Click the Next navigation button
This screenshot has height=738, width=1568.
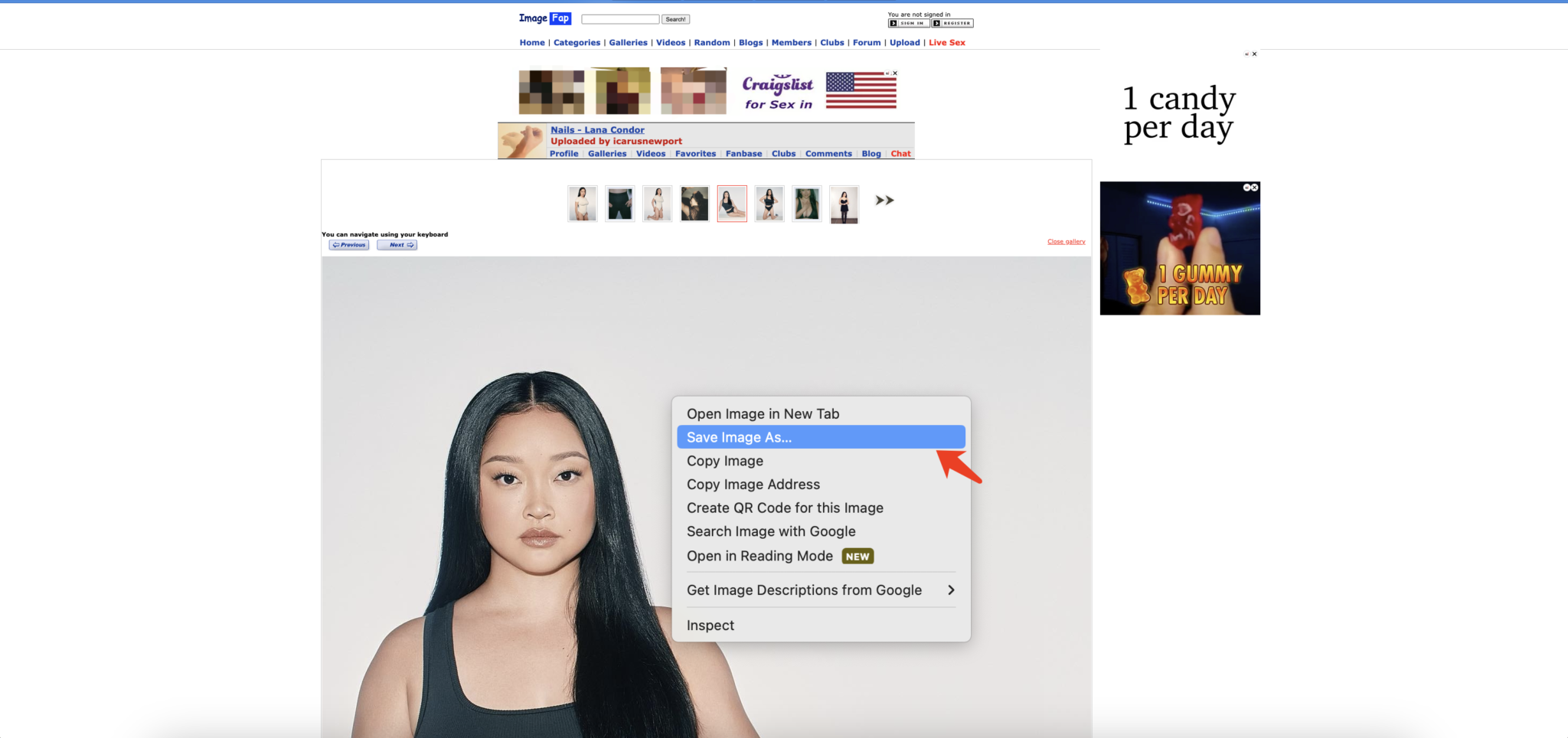pos(397,244)
